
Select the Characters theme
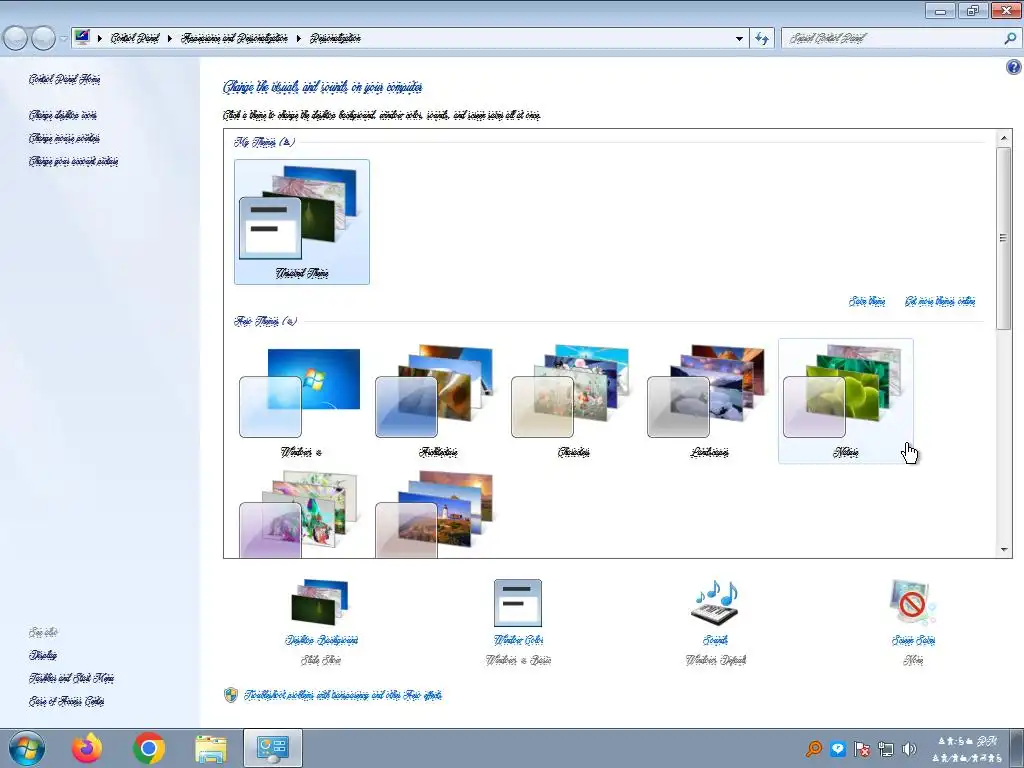573,402
